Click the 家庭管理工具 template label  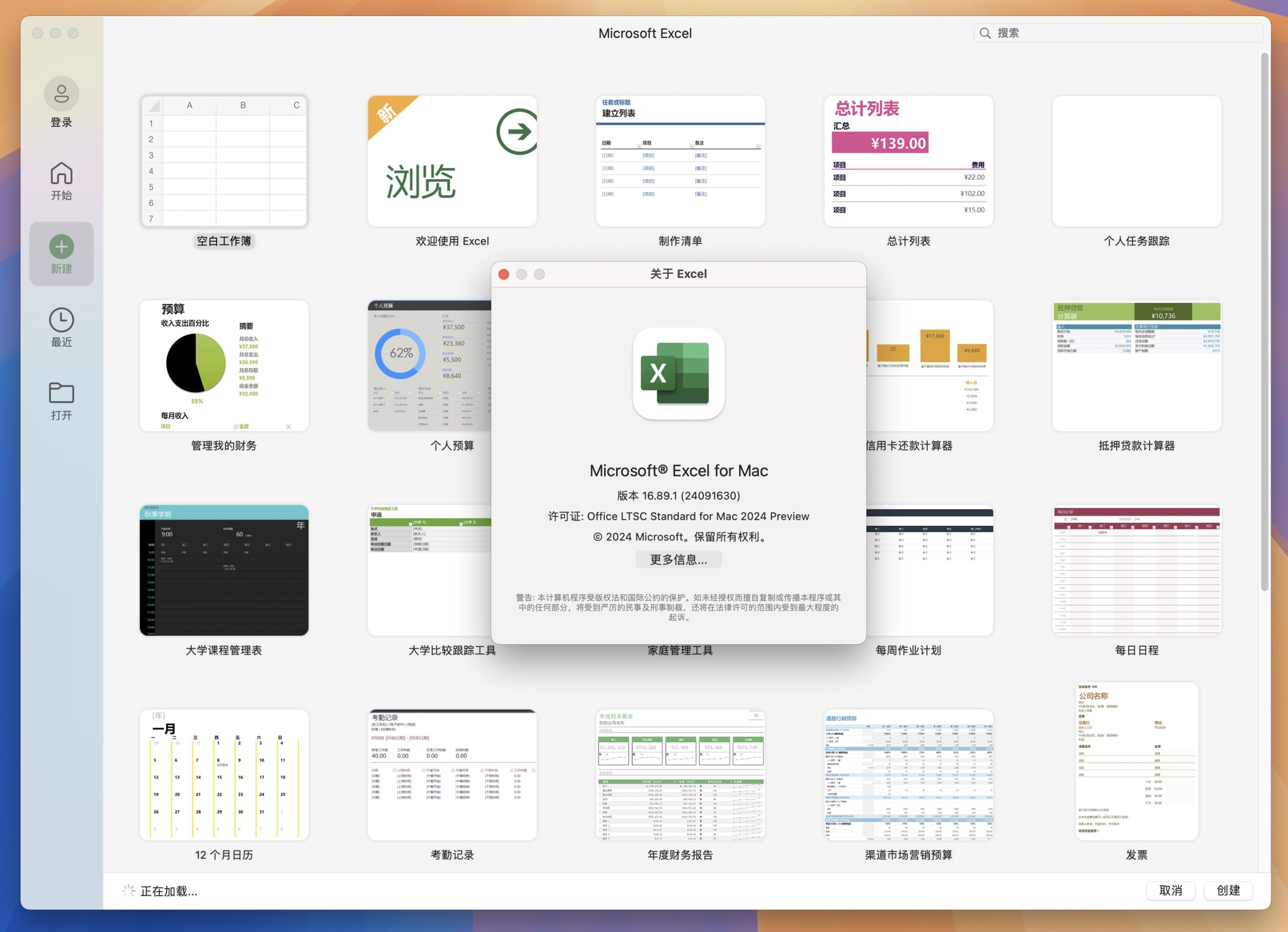click(x=680, y=650)
